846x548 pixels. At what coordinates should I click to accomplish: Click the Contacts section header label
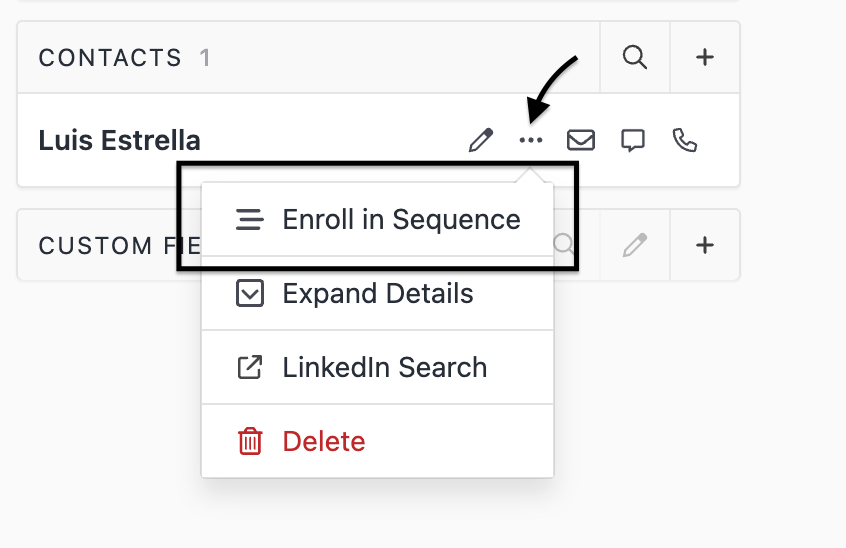(x=110, y=58)
